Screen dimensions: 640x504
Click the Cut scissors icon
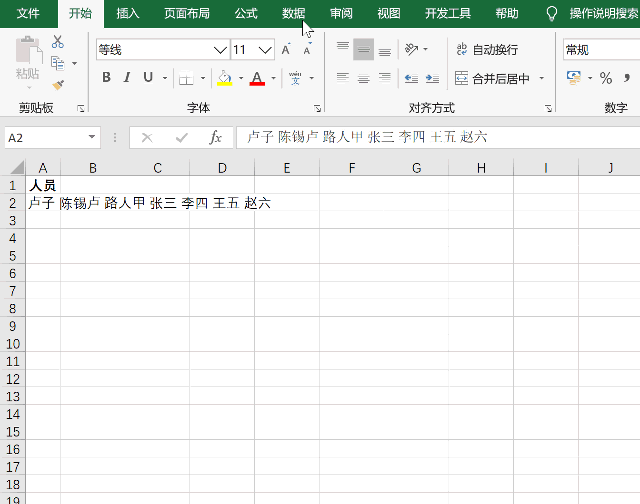[58, 42]
